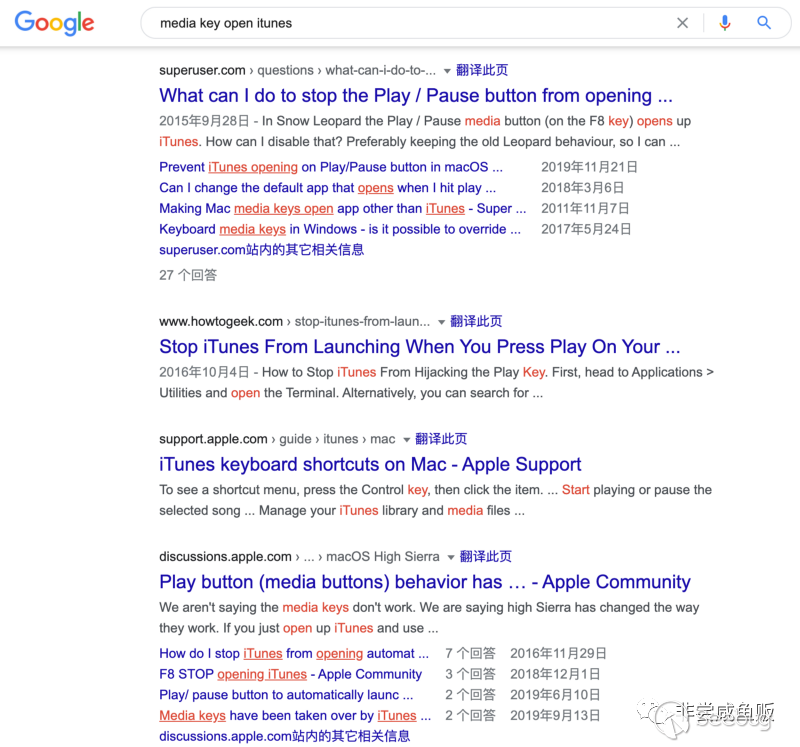The width and height of the screenshot is (800, 747).
Task: Clear the search box with the X icon
Action: tap(682, 23)
